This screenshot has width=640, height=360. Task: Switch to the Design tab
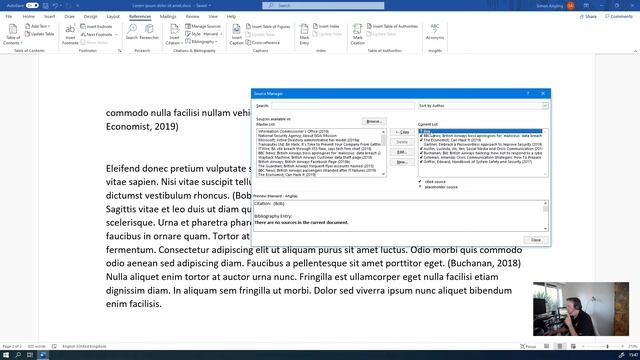coord(91,16)
